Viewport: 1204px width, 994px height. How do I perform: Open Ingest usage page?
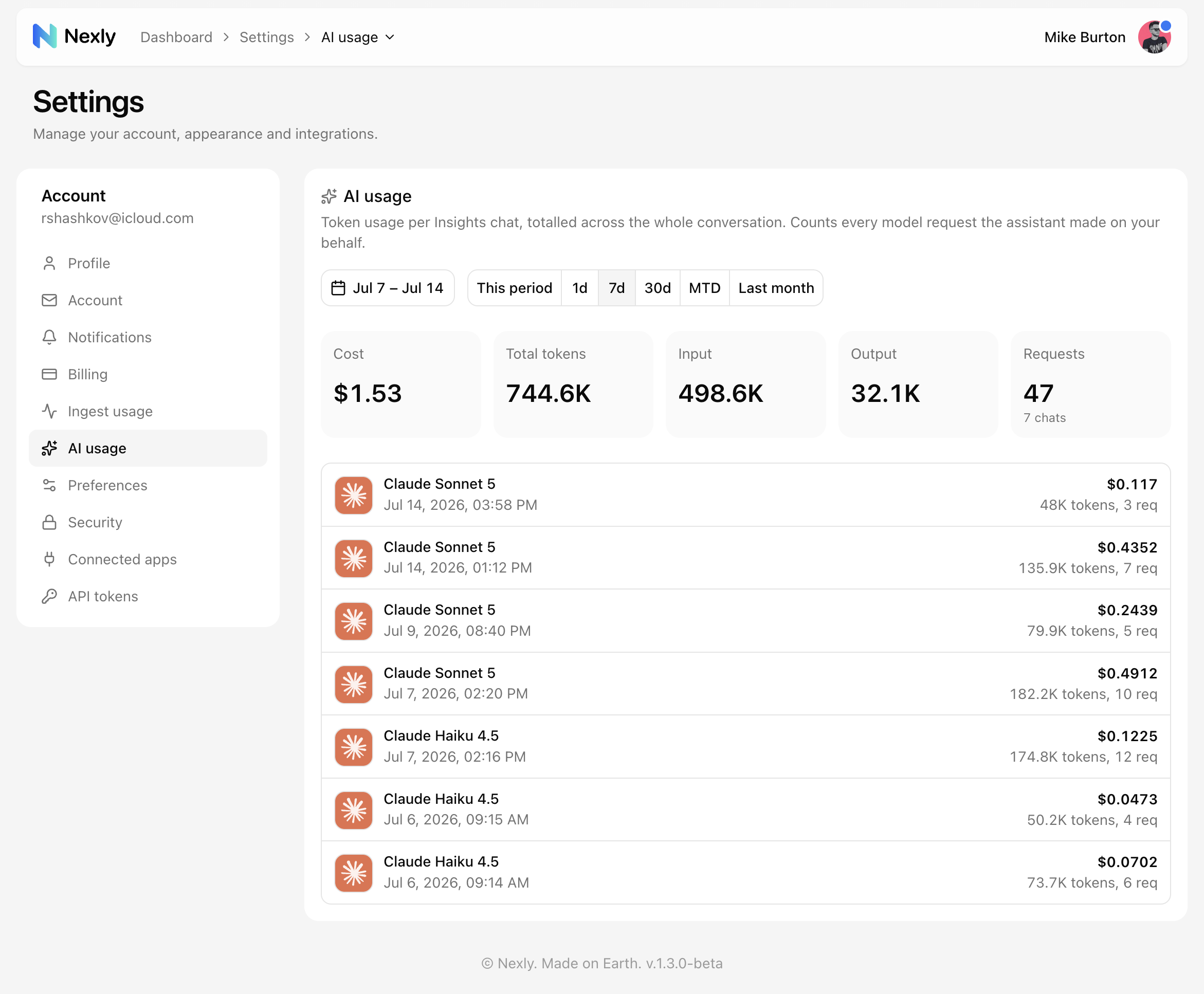click(148, 411)
